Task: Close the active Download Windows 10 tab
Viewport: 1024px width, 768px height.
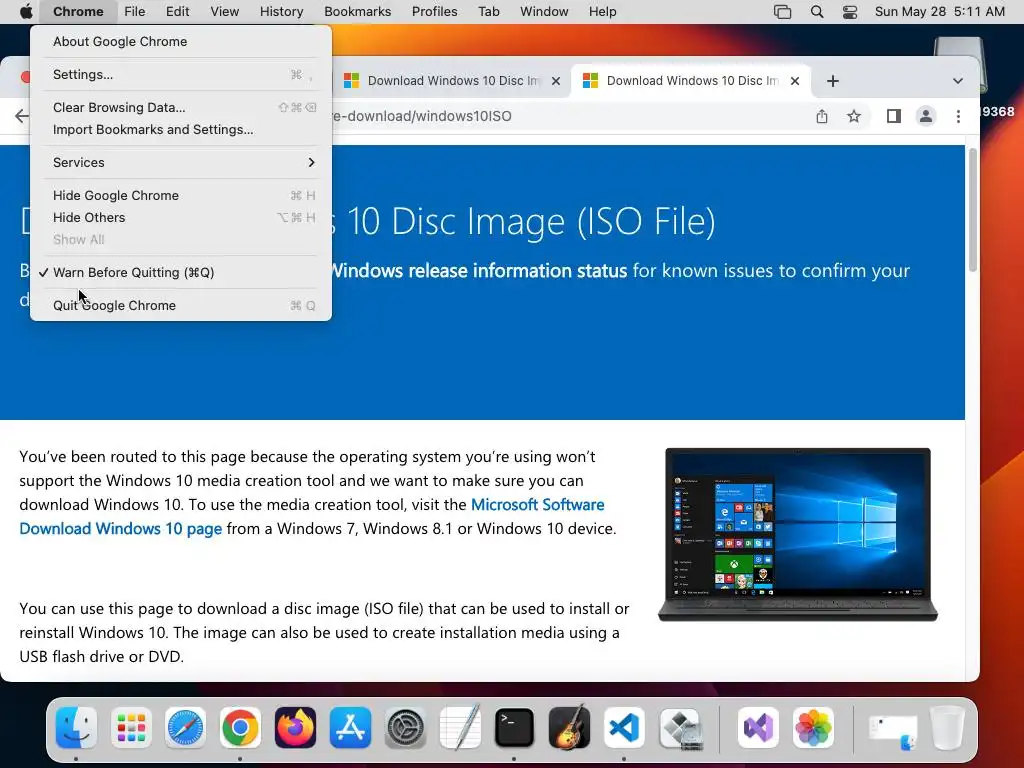Action: (x=795, y=81)
